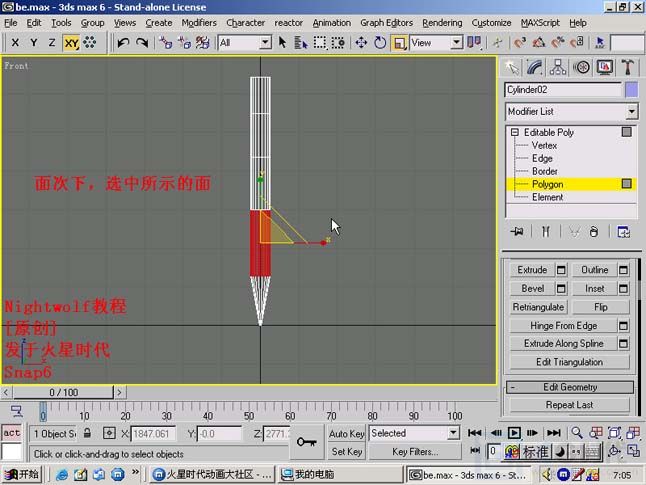Toggle Window/Crossing selection mode
The height and width of the screenshot is (485, 646).
338,42
